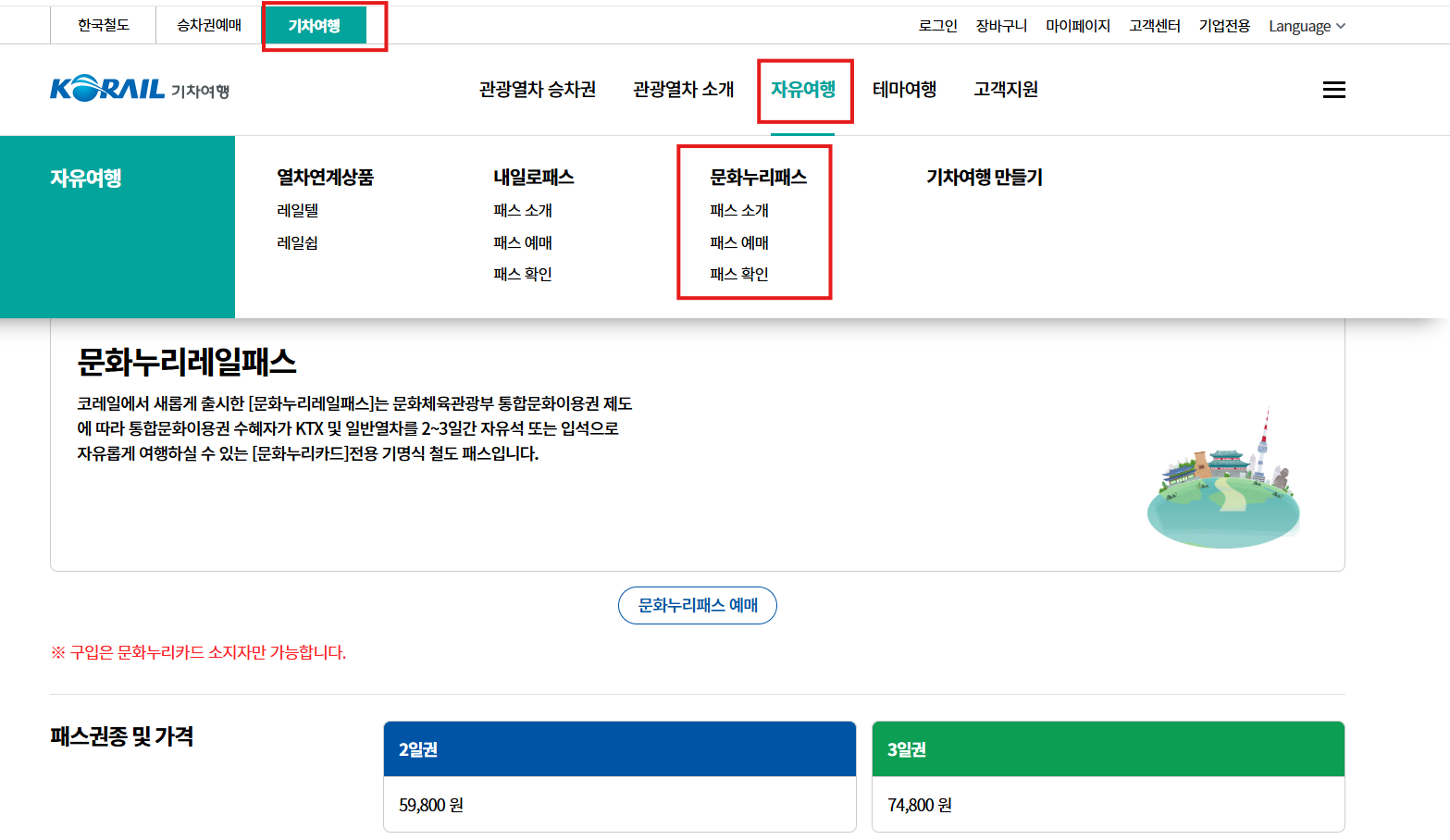This screenshot has width=1450, height=840.
Task: Open the 관광열차 소개 menu
Action: pyautogui.click(x=683, y=90)
